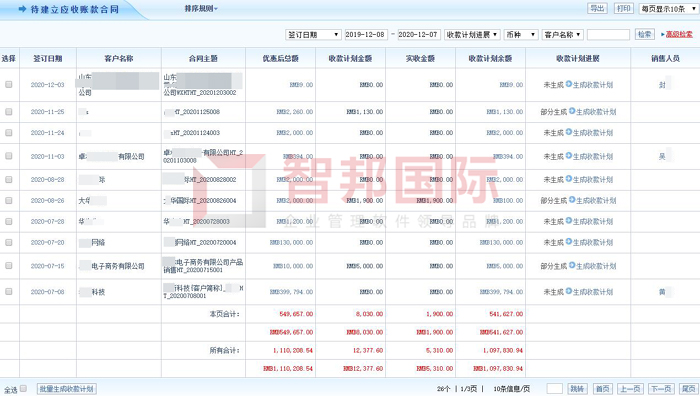Check the row dated 2020-11-24
The height and width of the screenshot is (396, 700).
(8, 133)
